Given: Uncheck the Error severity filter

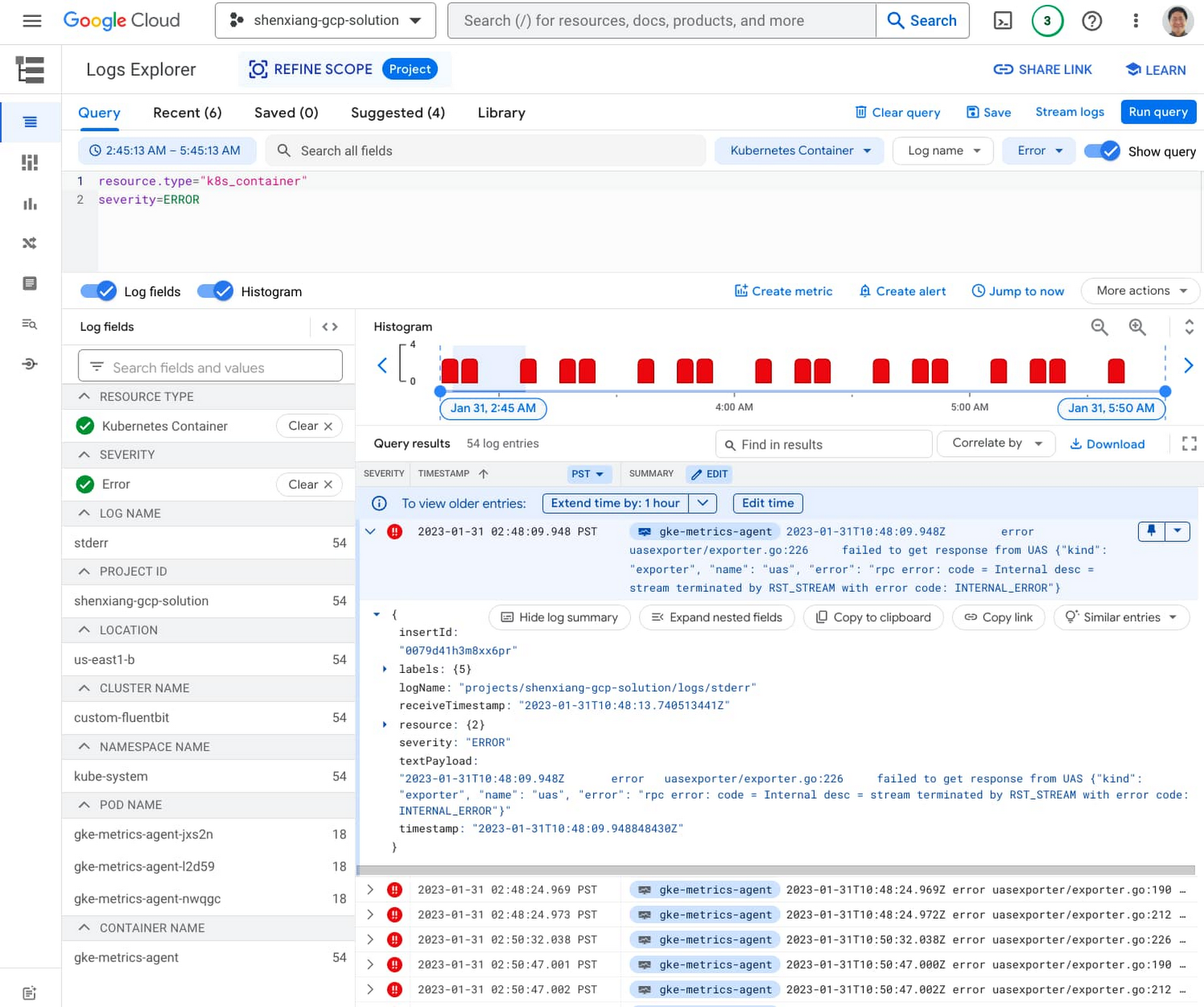Looking at the screenshot, I should tap(85, 484).
